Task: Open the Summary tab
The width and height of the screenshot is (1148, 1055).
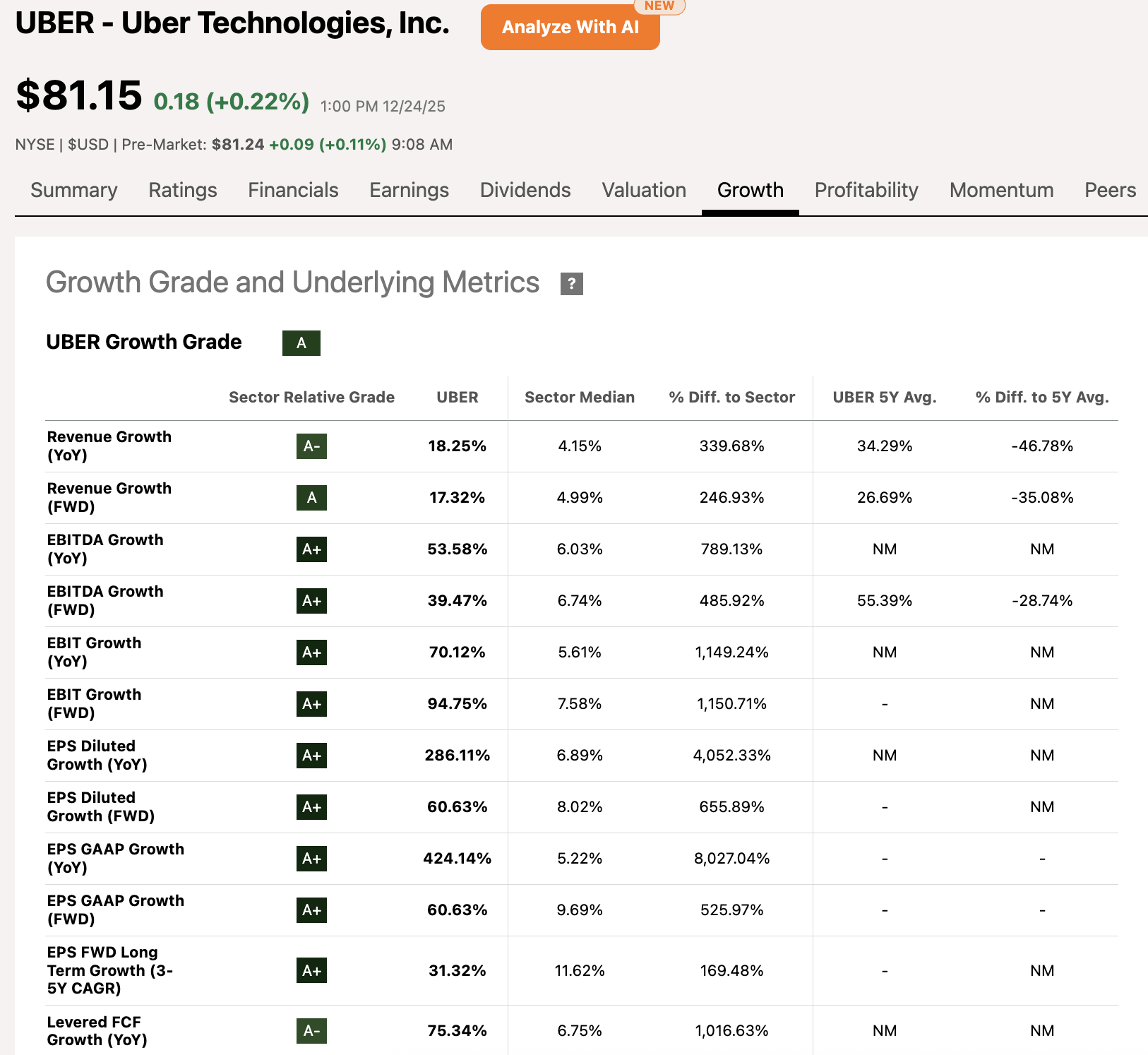Action: coord(74,190)
